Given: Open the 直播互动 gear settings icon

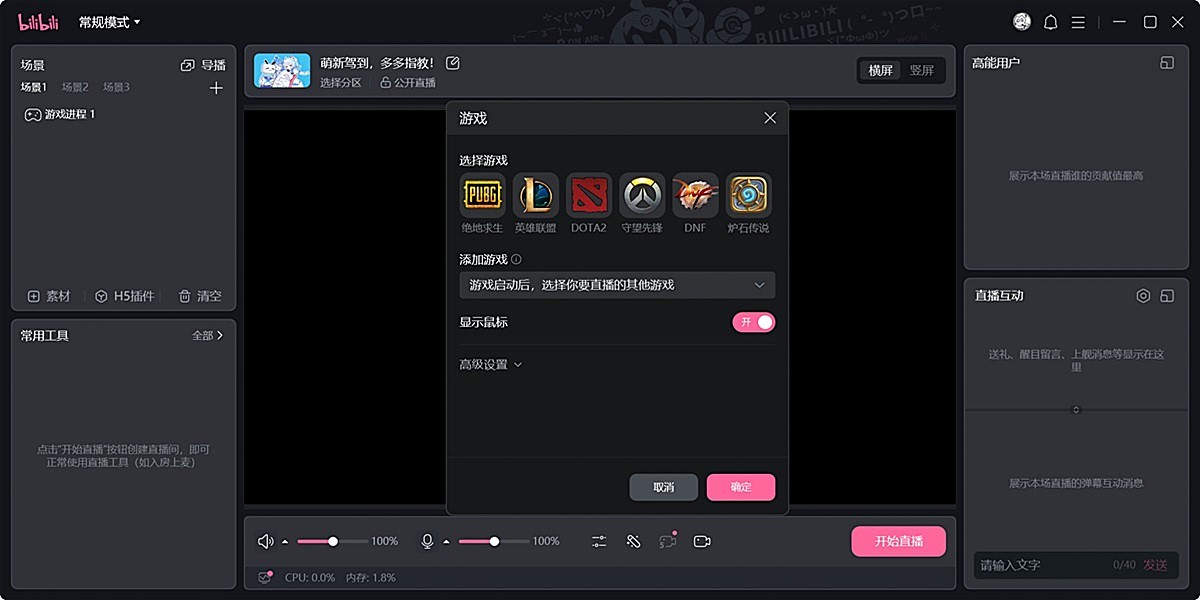Looking at the screenshot, I should tap(1143, 295).
